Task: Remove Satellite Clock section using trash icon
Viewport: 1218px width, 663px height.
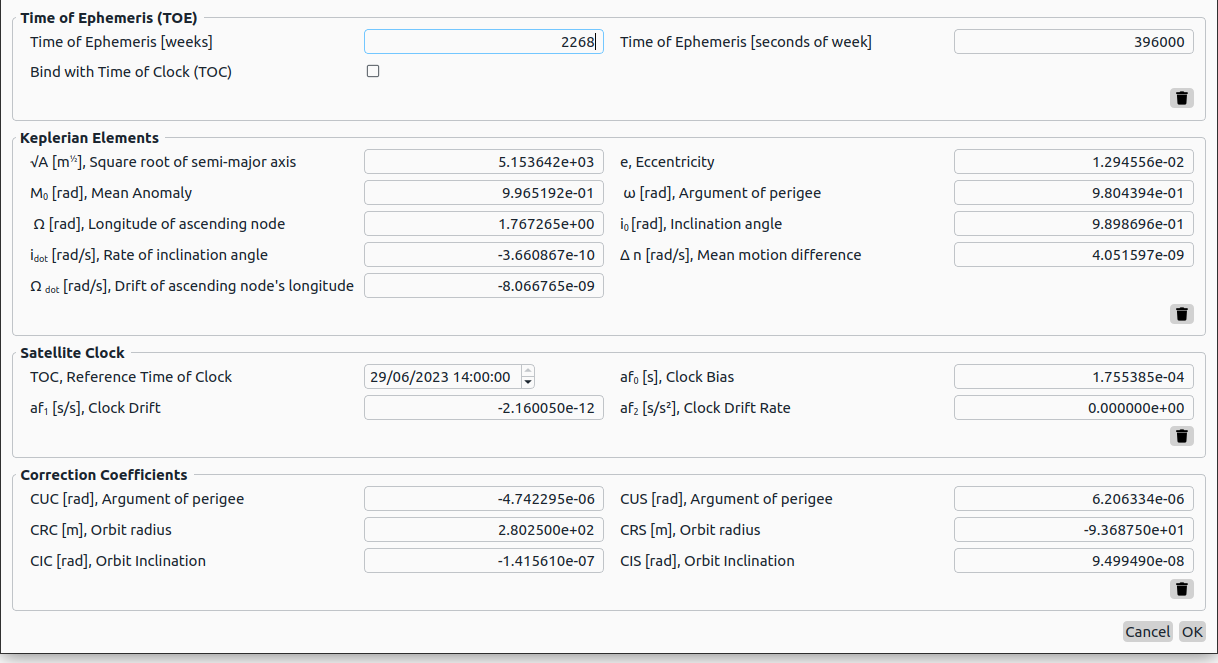Action: [x=1182, y=436]
